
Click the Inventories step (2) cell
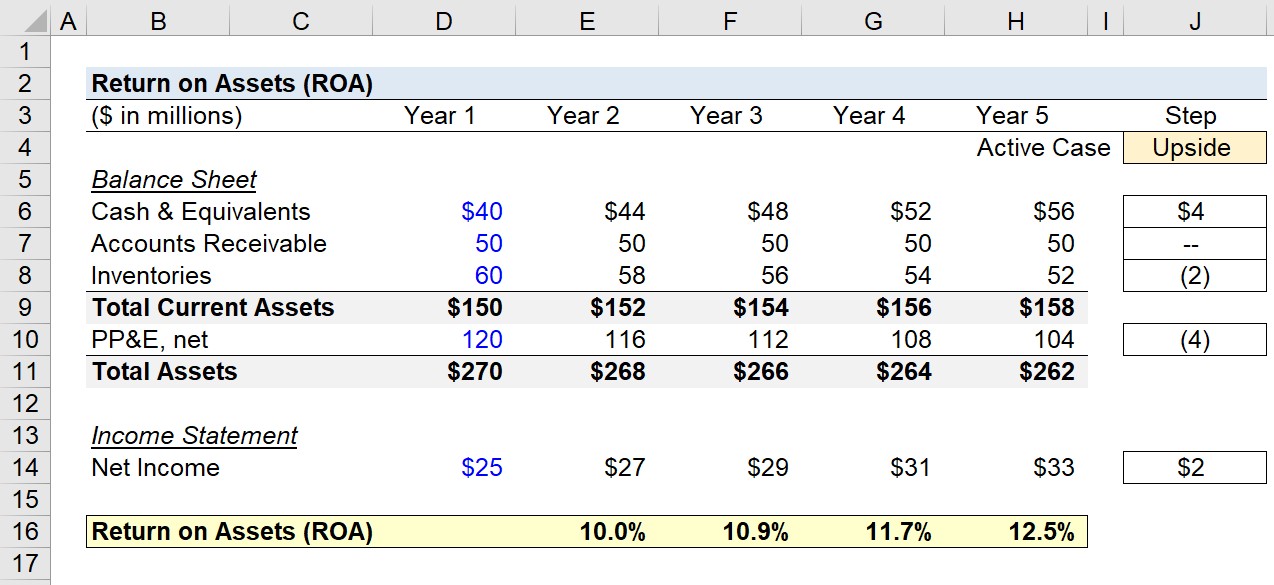click(x=1194, y=276)
